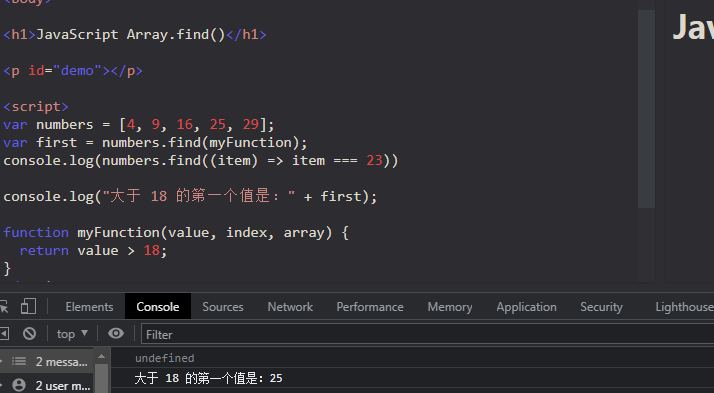714x393 pixels.
Task: Click the opening script tag line
Action: pos(36,107)
